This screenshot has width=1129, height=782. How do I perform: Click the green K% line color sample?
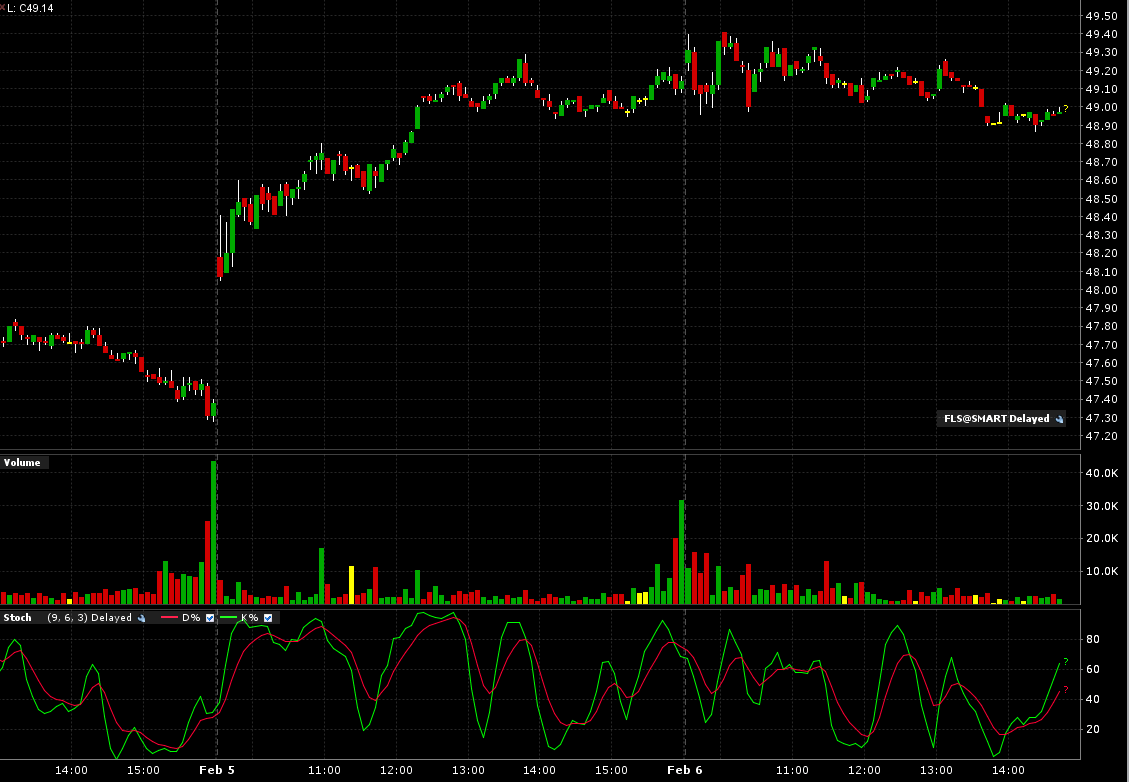(x=228, y=618)
